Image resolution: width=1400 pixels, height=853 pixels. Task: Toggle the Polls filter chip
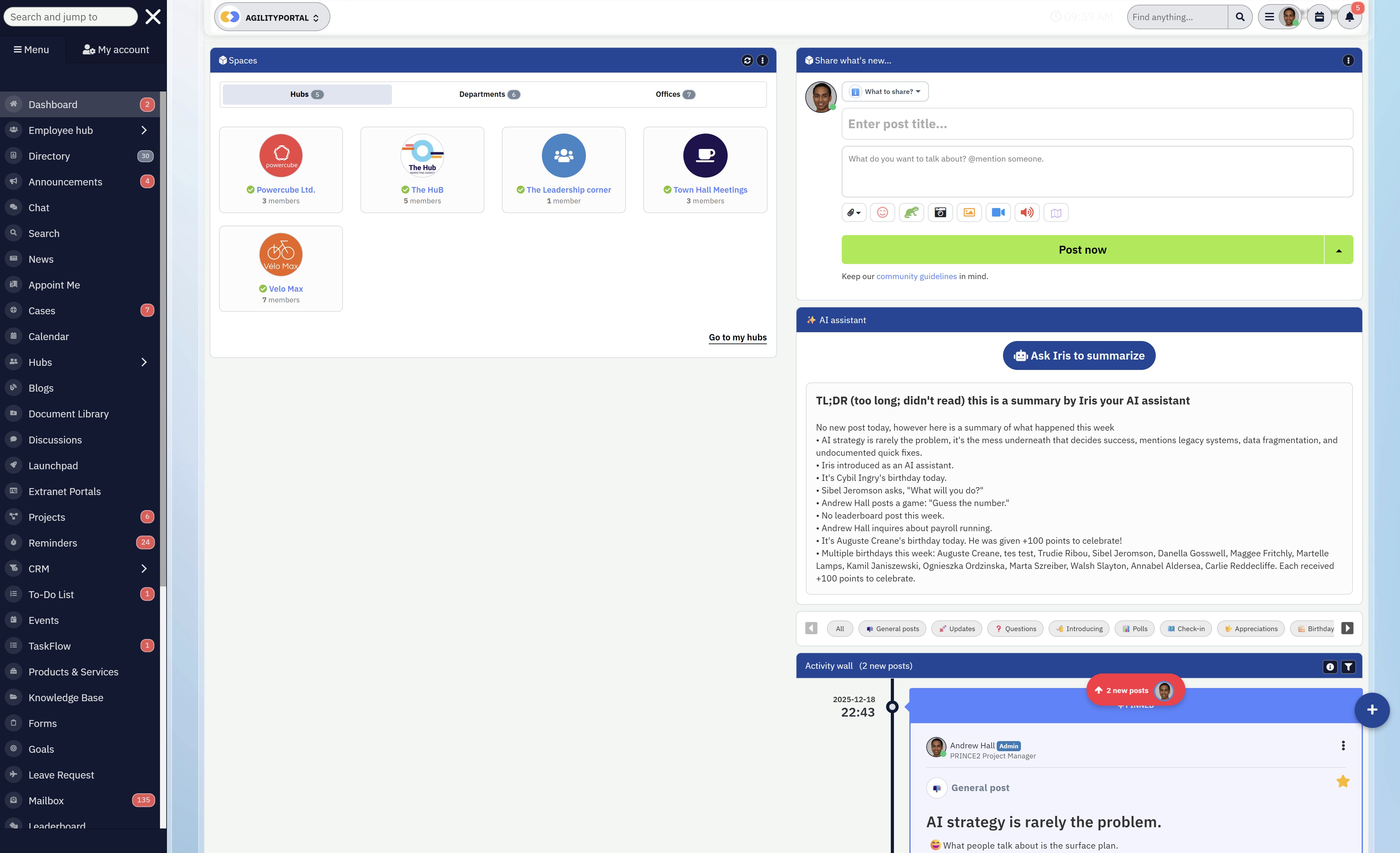[x=1135, y=629]
